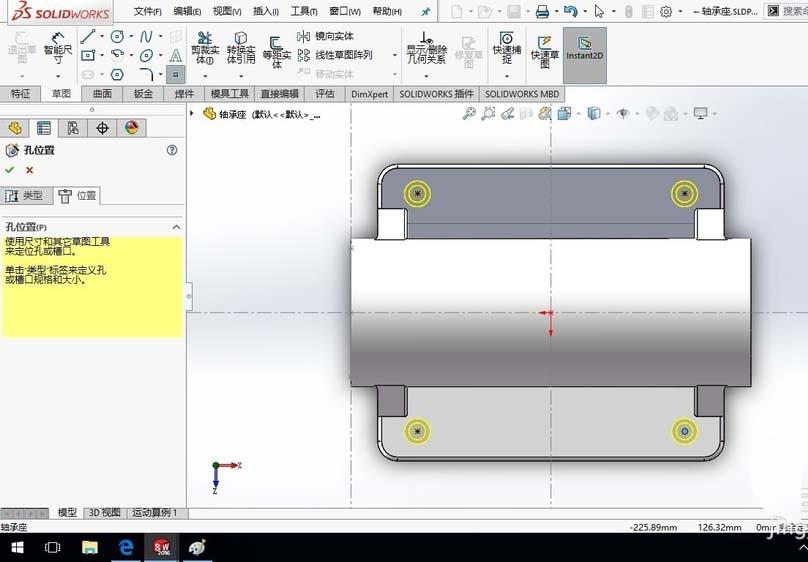Select the Polygon sketch tool

coord(117,75)
